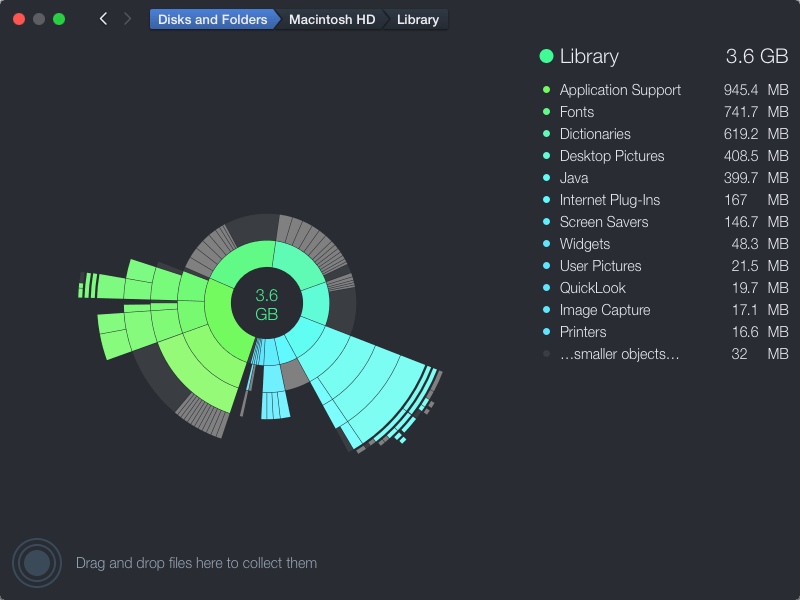Click the collector ring icon at bottom left
800x600 pixels.
(x=38, y=563)
